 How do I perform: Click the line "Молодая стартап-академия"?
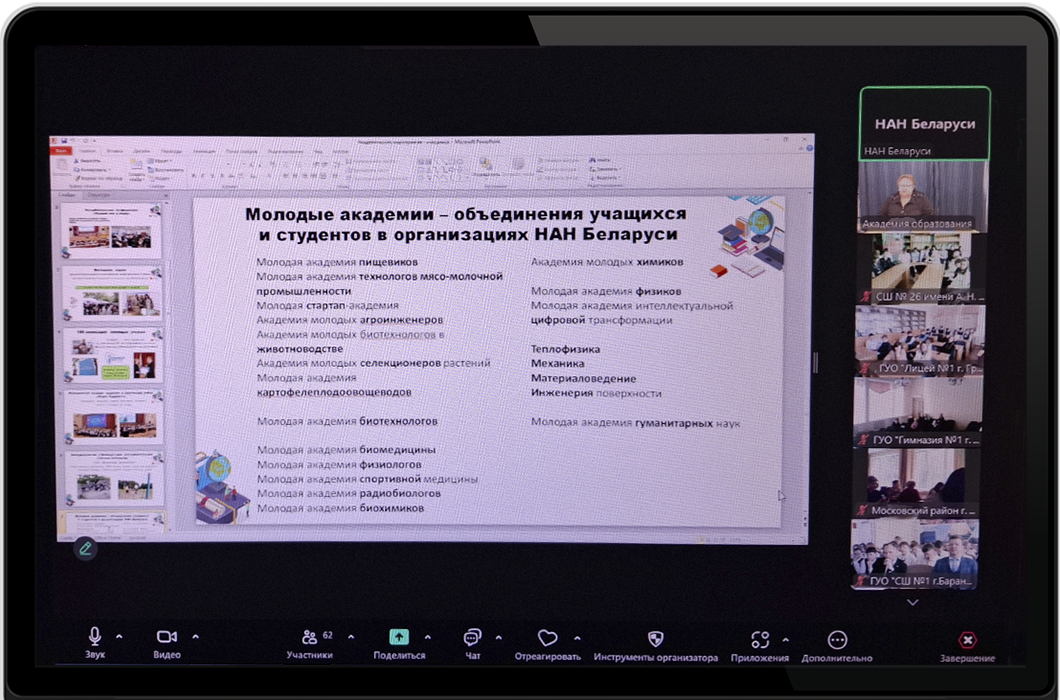tap(327, 305)
